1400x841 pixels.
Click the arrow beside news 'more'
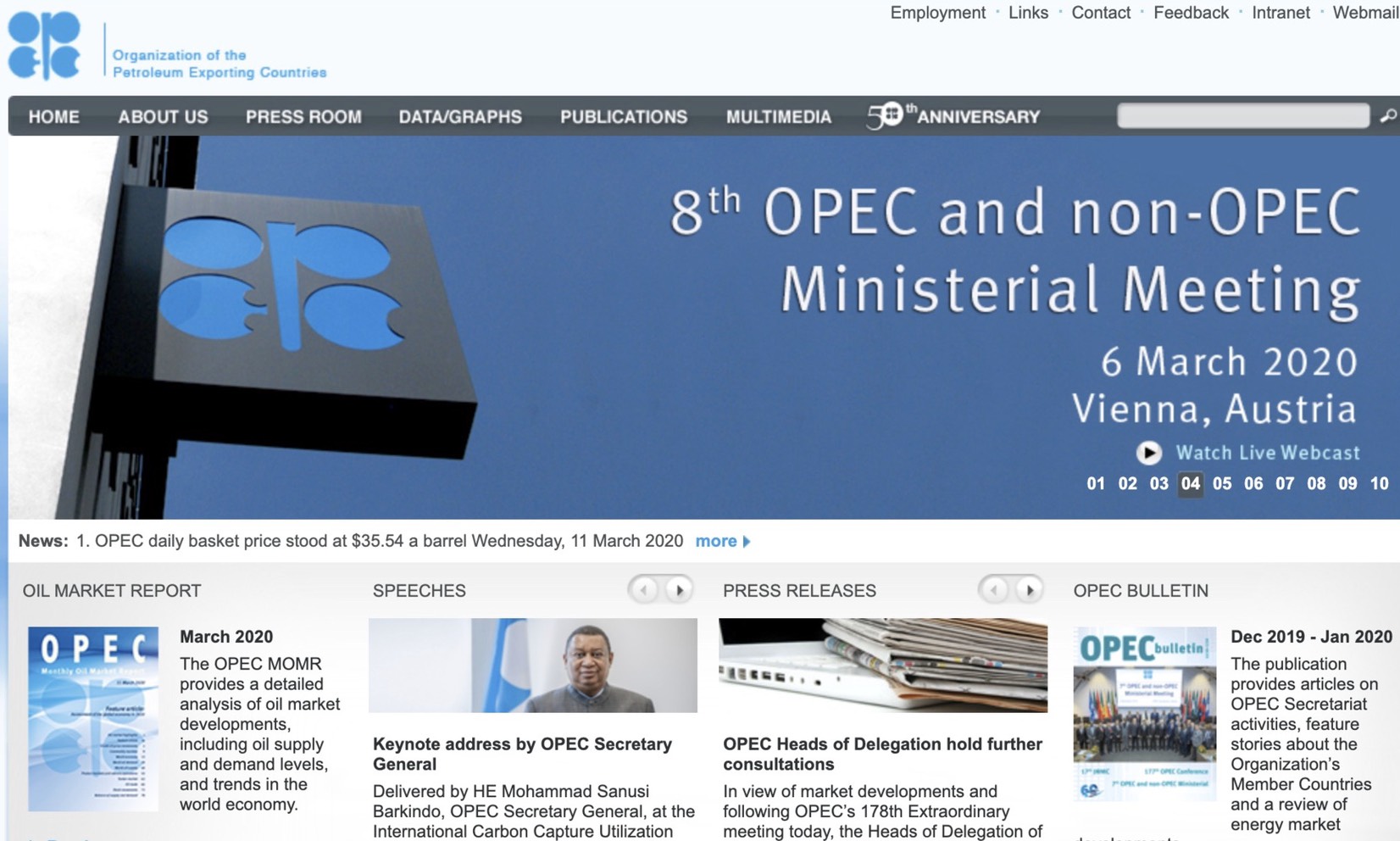[x=747, y=542]
